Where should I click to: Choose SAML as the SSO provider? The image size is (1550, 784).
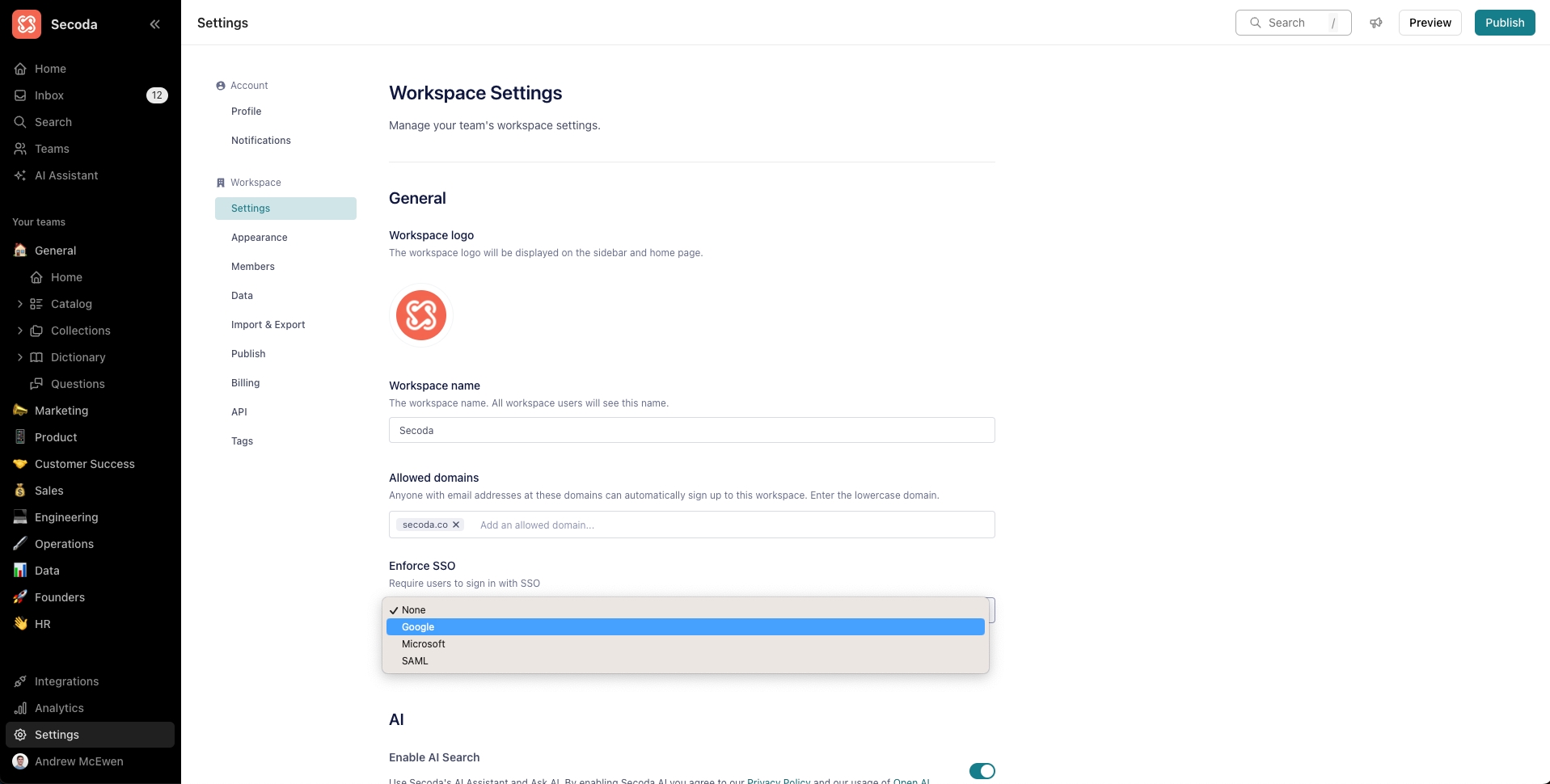[x=686, y=661]
